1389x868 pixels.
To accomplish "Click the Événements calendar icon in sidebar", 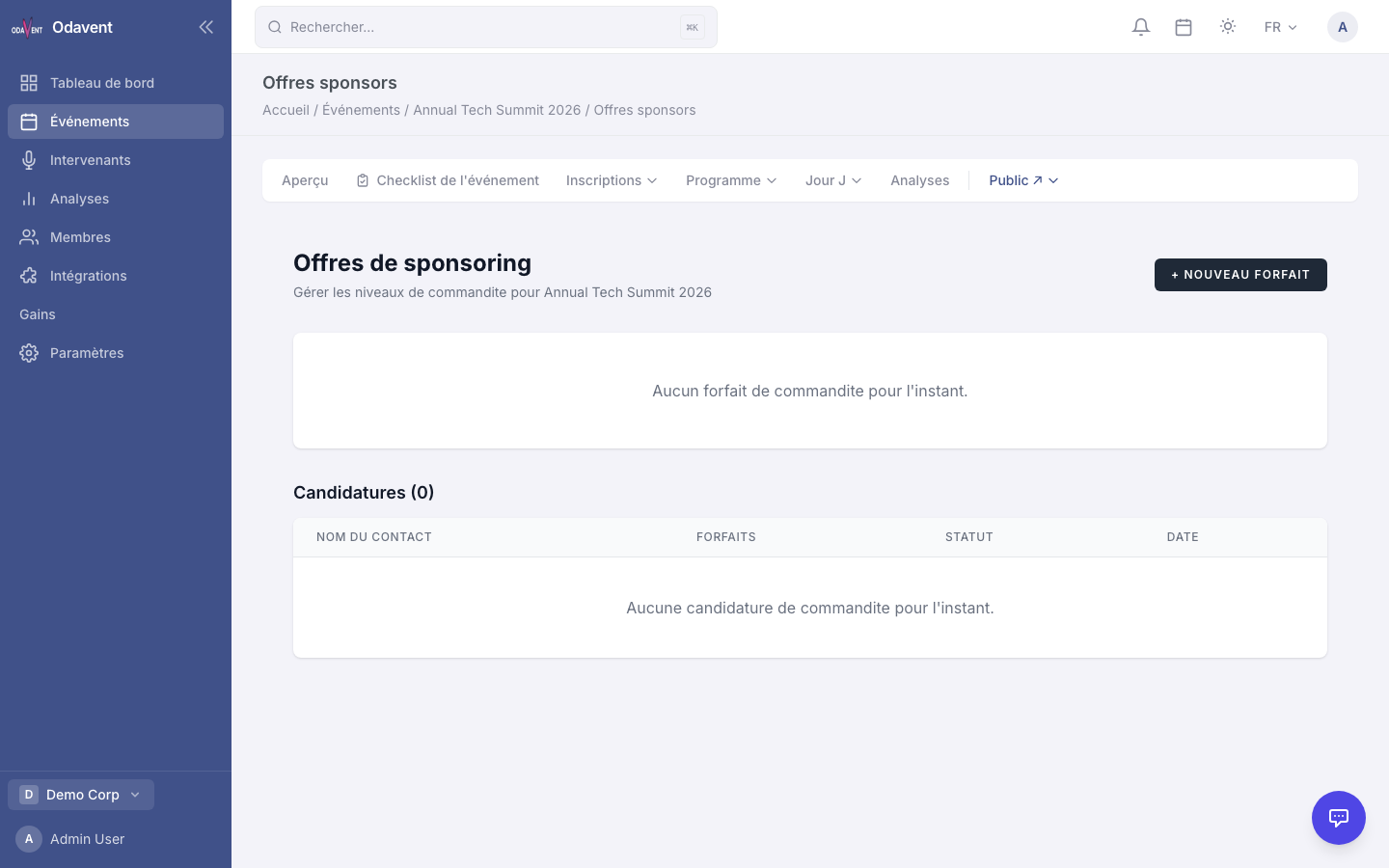I will point(29,122).
